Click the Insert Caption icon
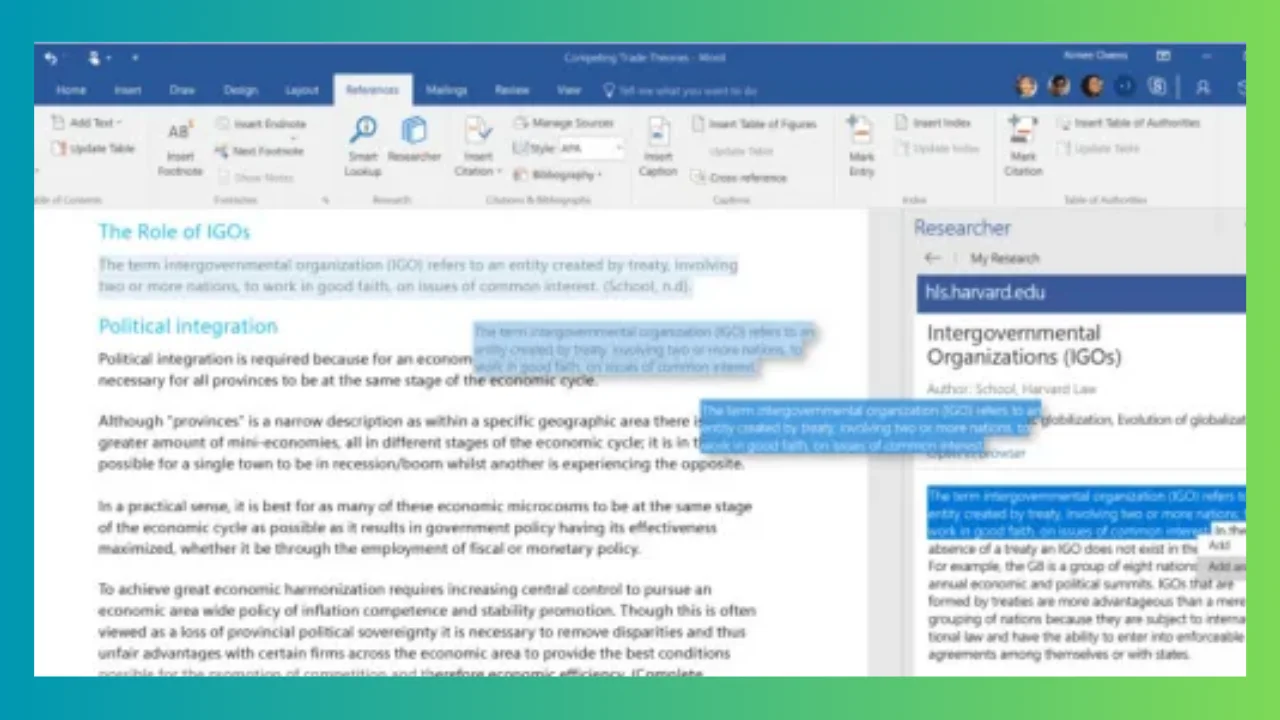 658,131
